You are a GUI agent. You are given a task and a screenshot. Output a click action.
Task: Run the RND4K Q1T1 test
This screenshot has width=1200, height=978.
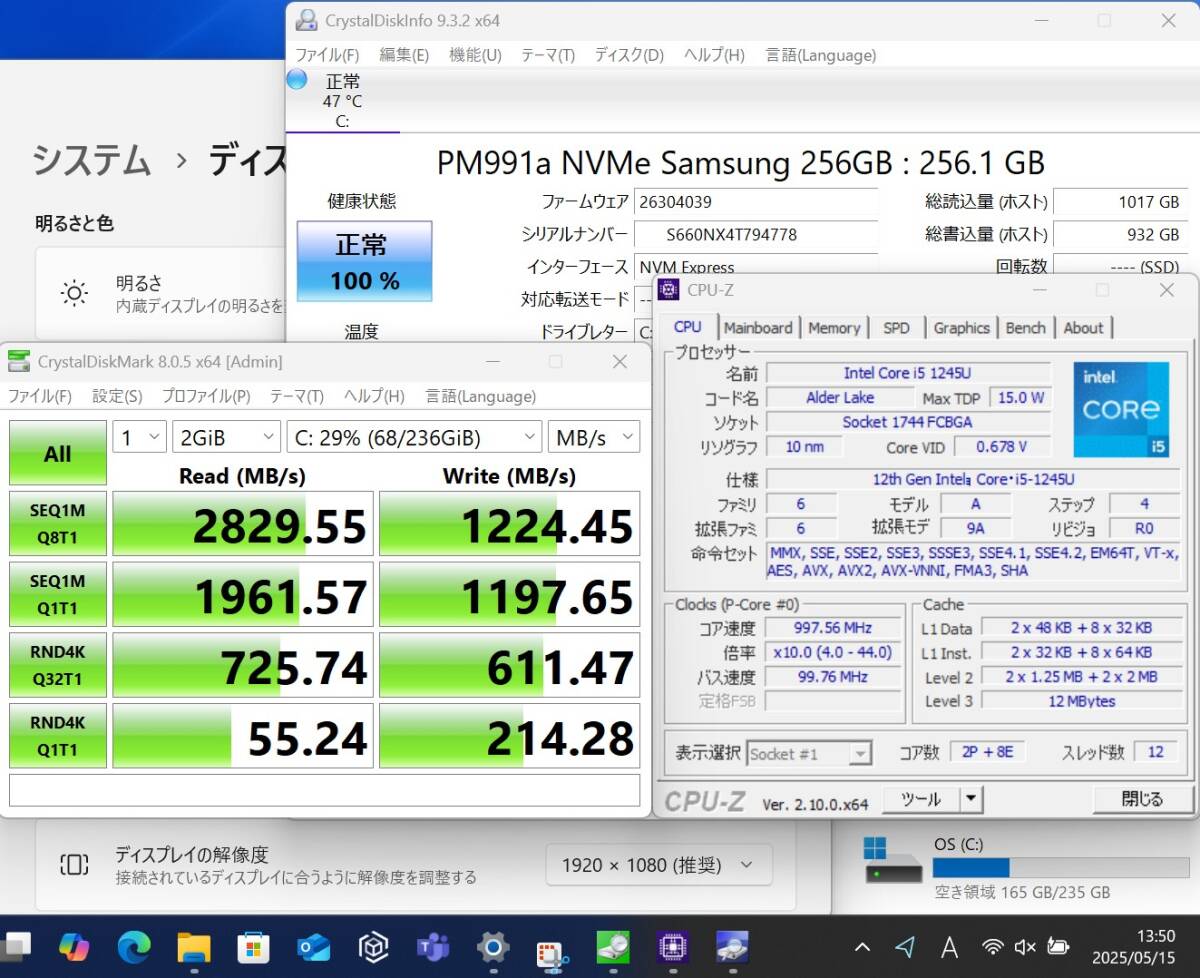tap(58, 736)
